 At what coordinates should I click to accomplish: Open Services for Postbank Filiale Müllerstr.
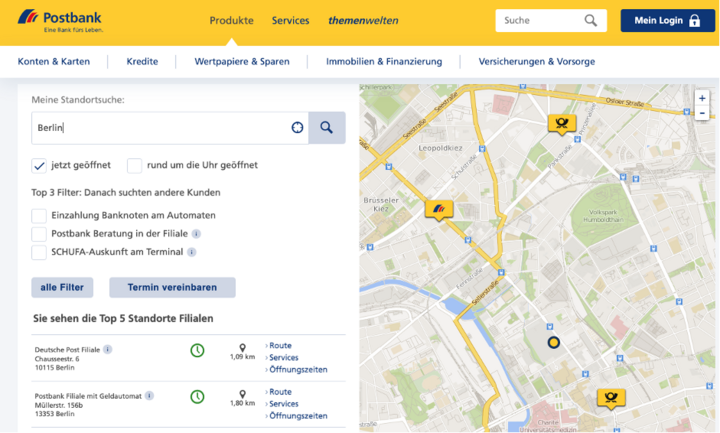point(283,404)
